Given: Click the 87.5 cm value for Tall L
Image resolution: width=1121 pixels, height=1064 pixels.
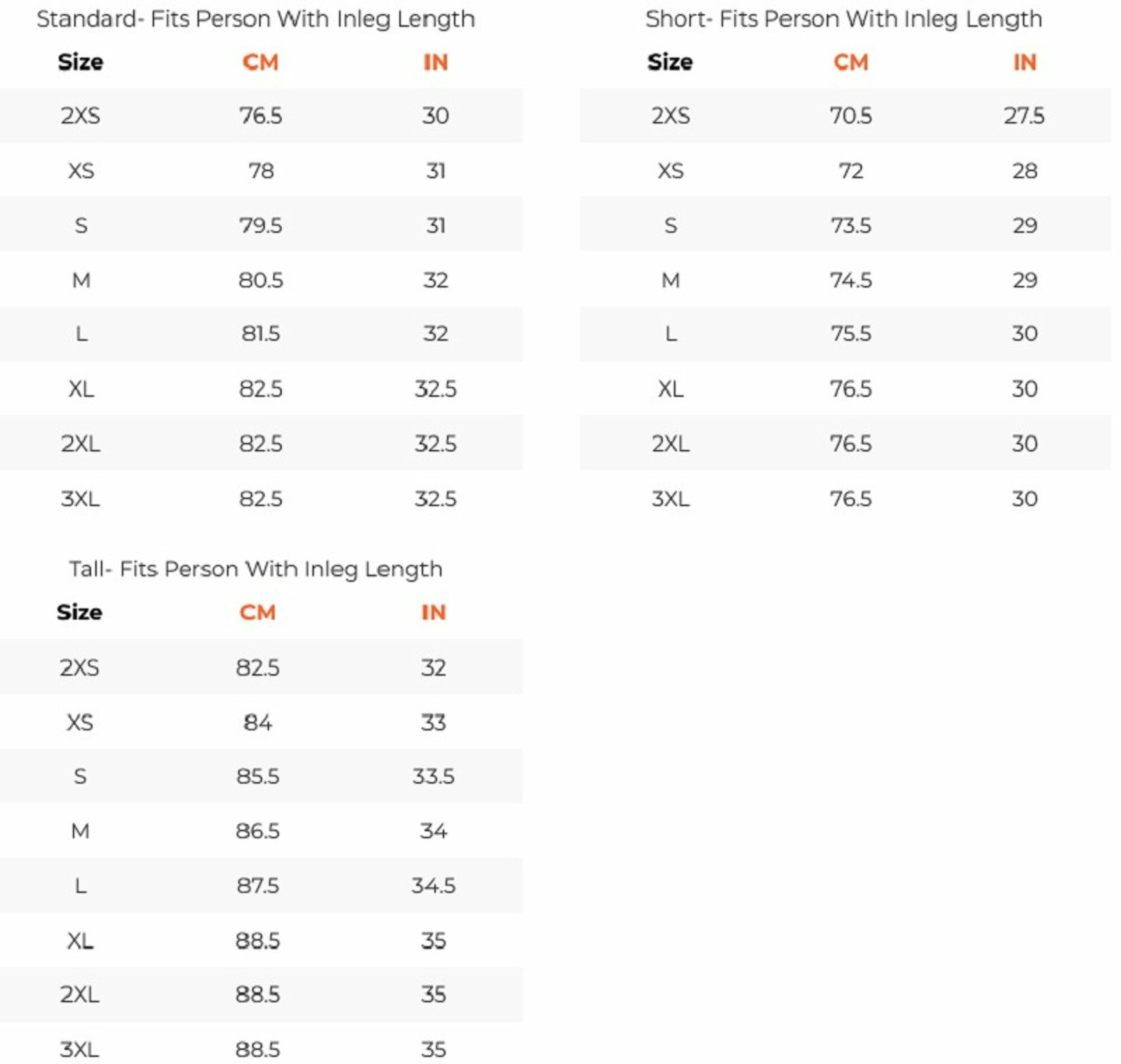Looking at the screenshot, I should point(257,885).
